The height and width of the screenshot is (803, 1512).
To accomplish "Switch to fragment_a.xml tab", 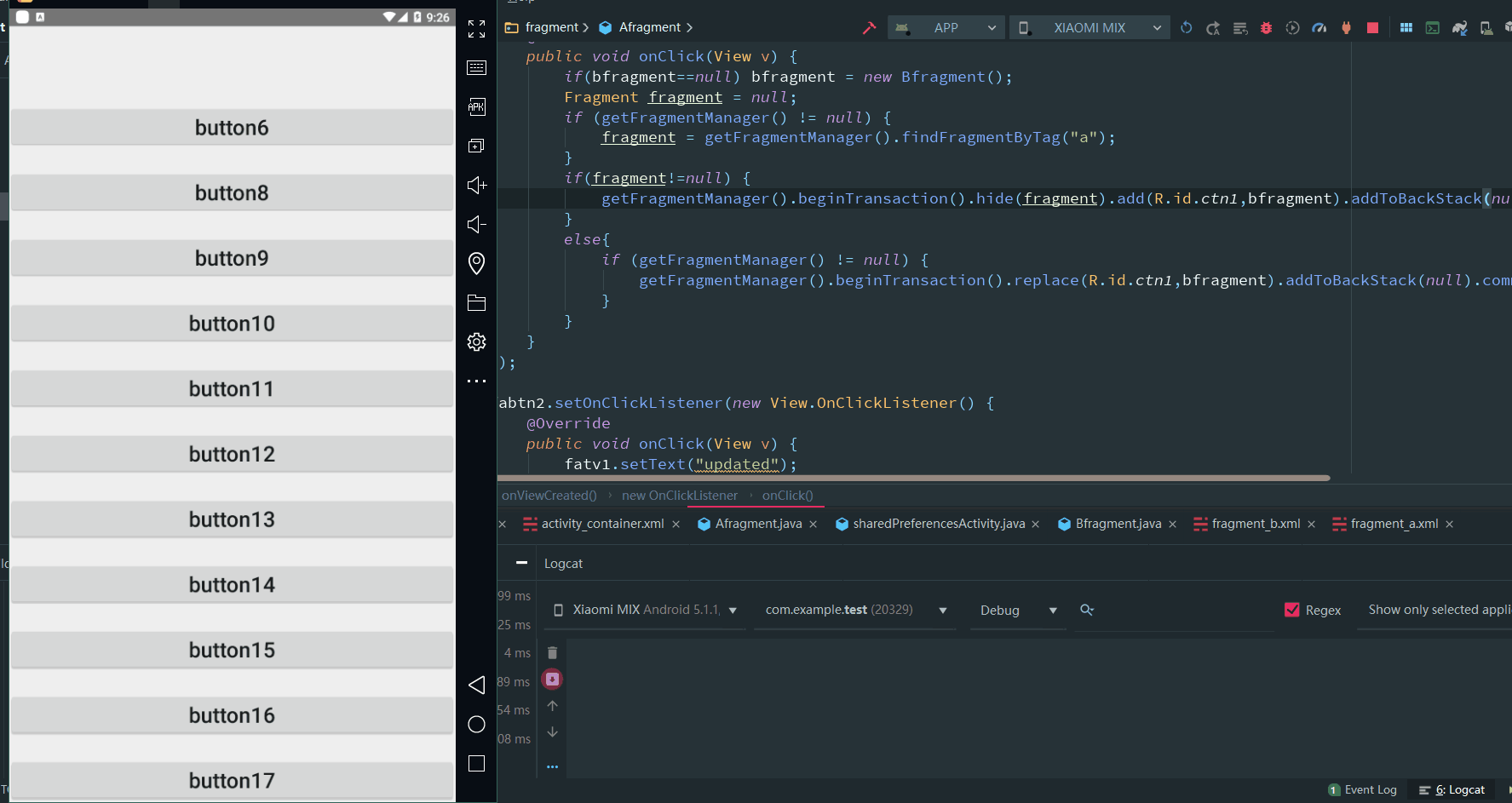I will click(1394, 524).
